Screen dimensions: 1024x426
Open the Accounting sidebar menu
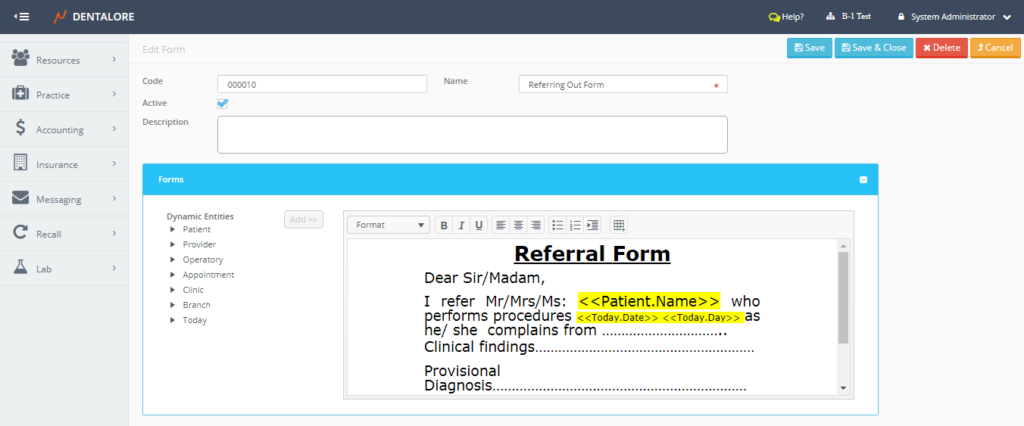(x=64, y=130)
